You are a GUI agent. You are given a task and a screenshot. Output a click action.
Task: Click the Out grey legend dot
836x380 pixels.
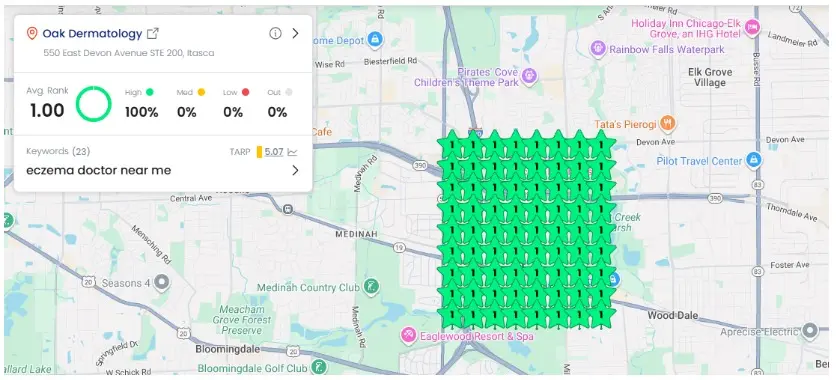(x=289, y=92)
